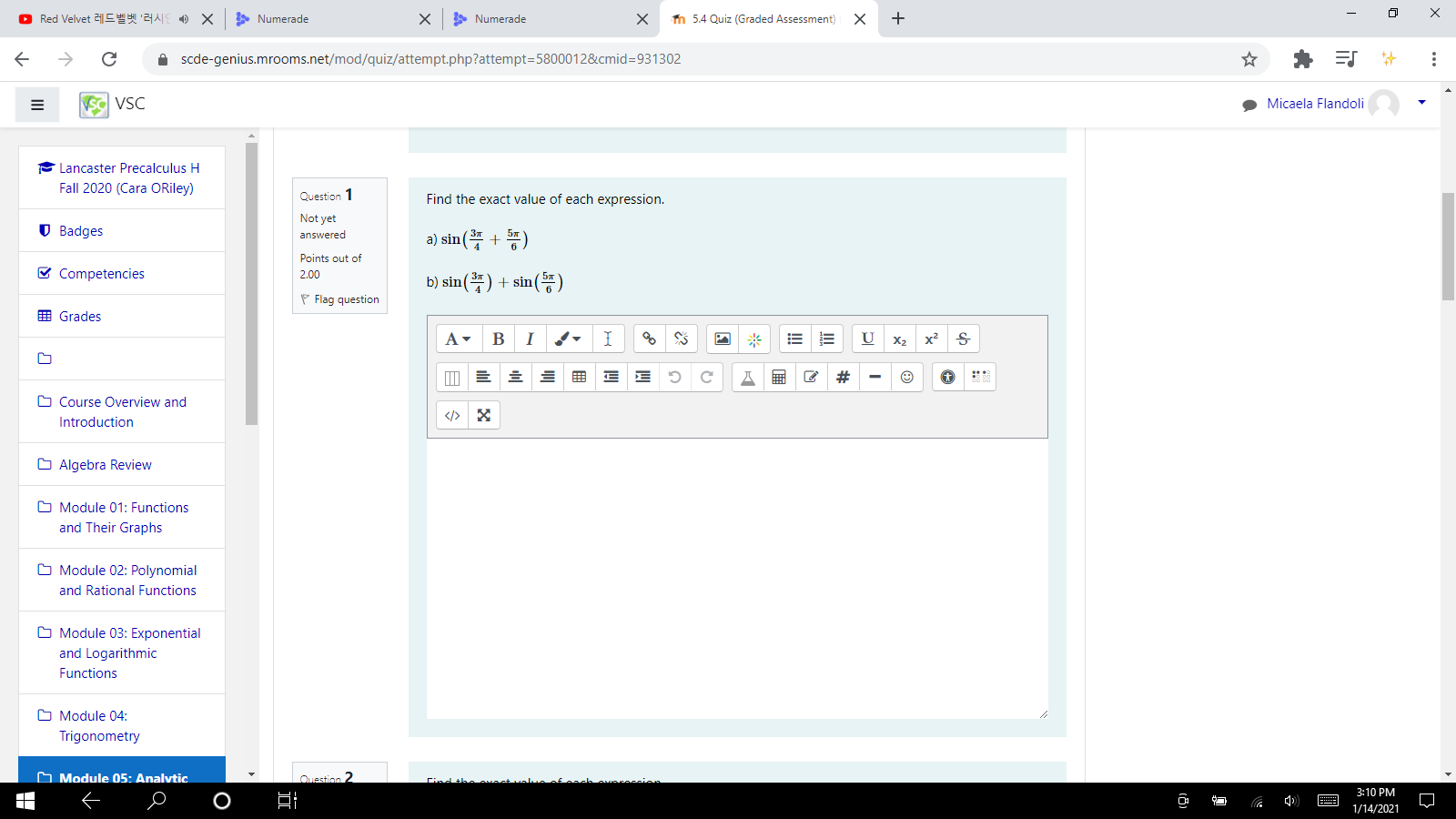
Task: Apply subscript formatting
Action: (899, 339)
